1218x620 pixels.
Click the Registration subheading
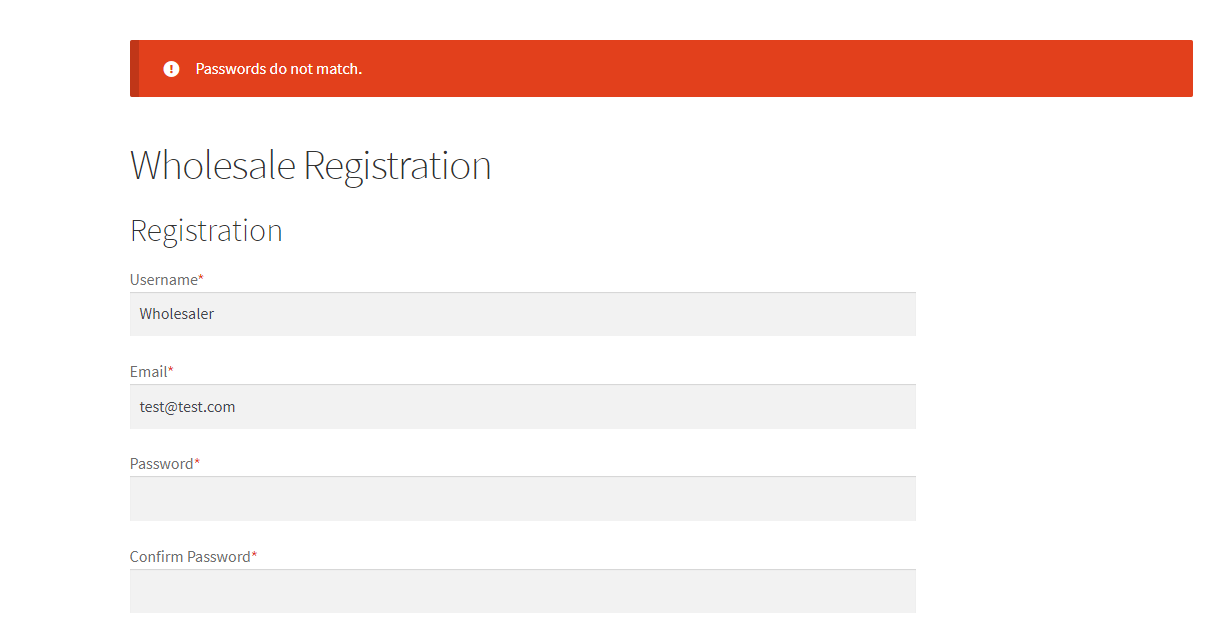[x=206, y=230]
